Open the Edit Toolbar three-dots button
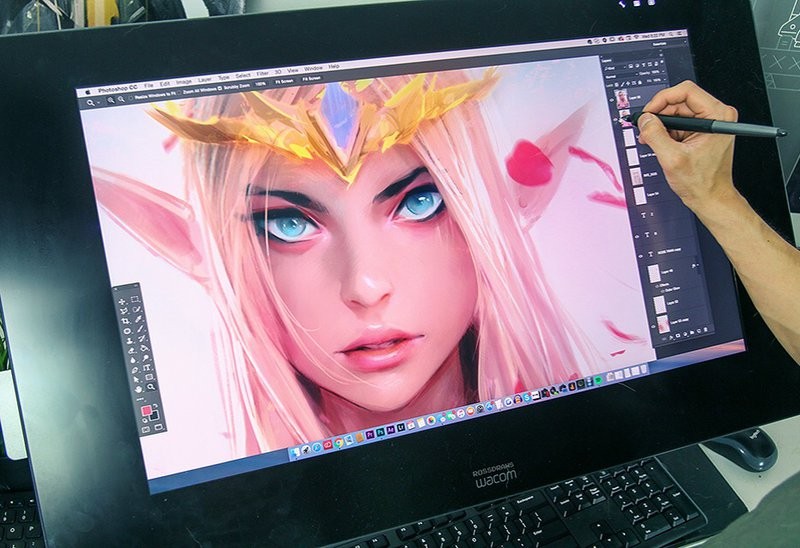The width and height of the screenshot is (800, 548). pos(140,400)
